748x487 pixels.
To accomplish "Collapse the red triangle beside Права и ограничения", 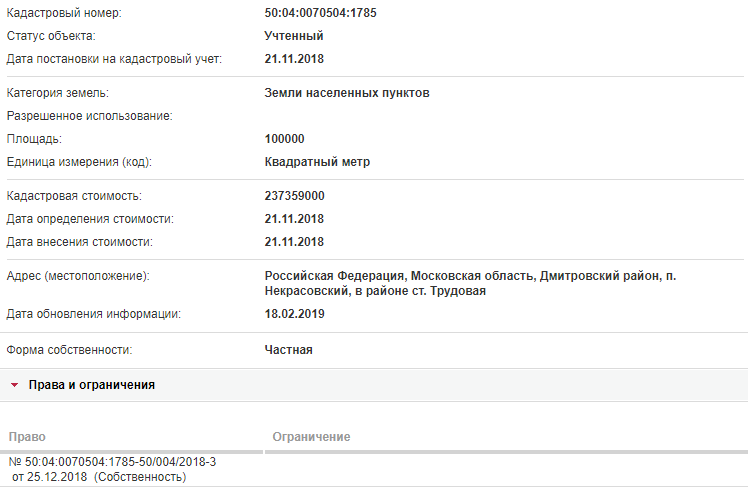I will click(x=14, y=385).
